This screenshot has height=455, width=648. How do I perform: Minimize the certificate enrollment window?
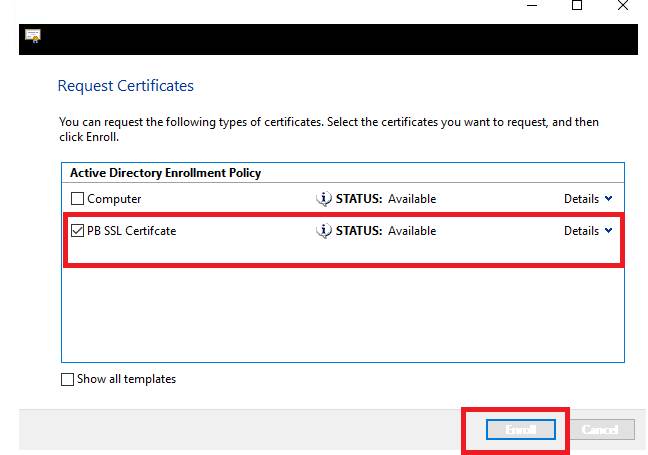coord(529,6)
